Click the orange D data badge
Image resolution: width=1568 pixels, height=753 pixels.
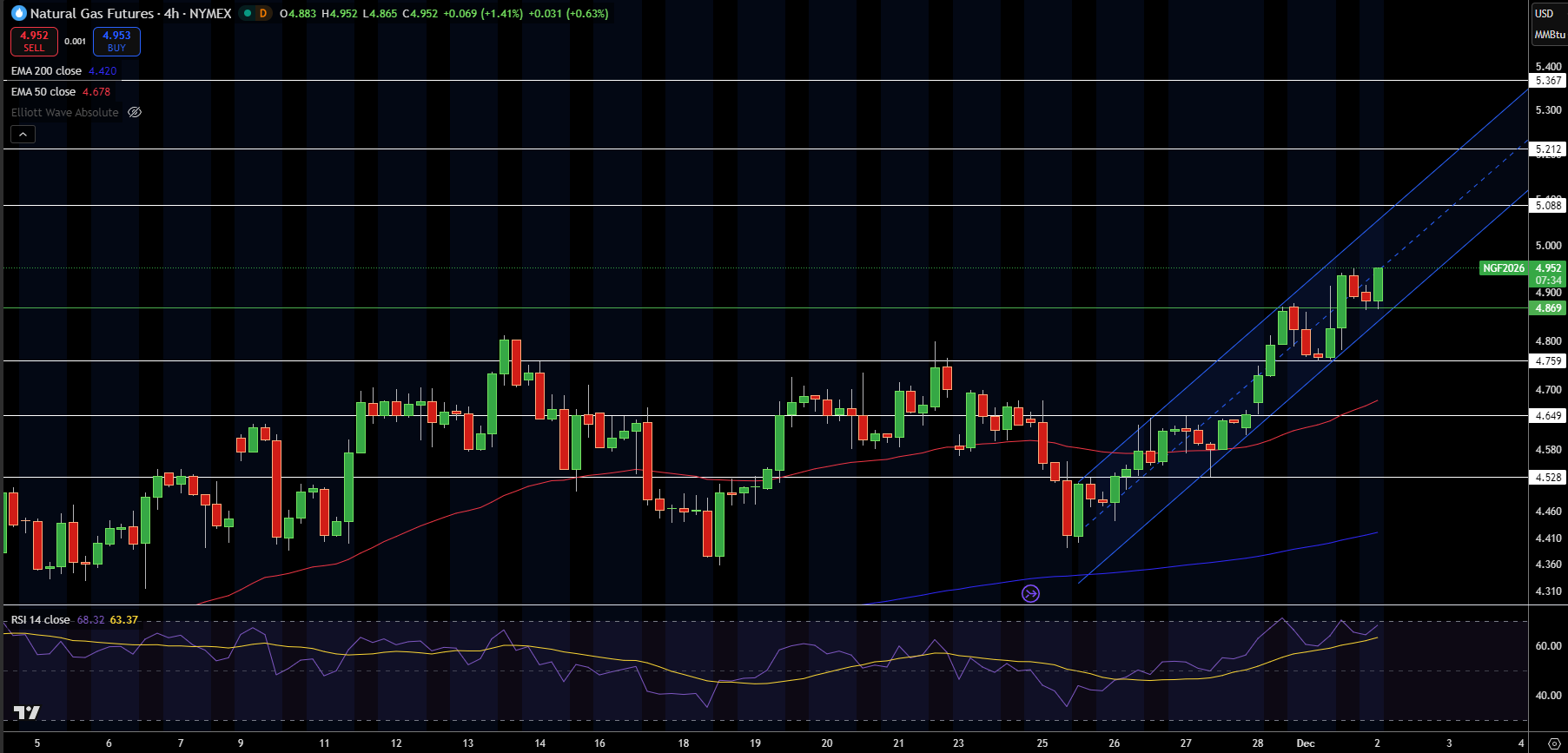tap(262, 13)
